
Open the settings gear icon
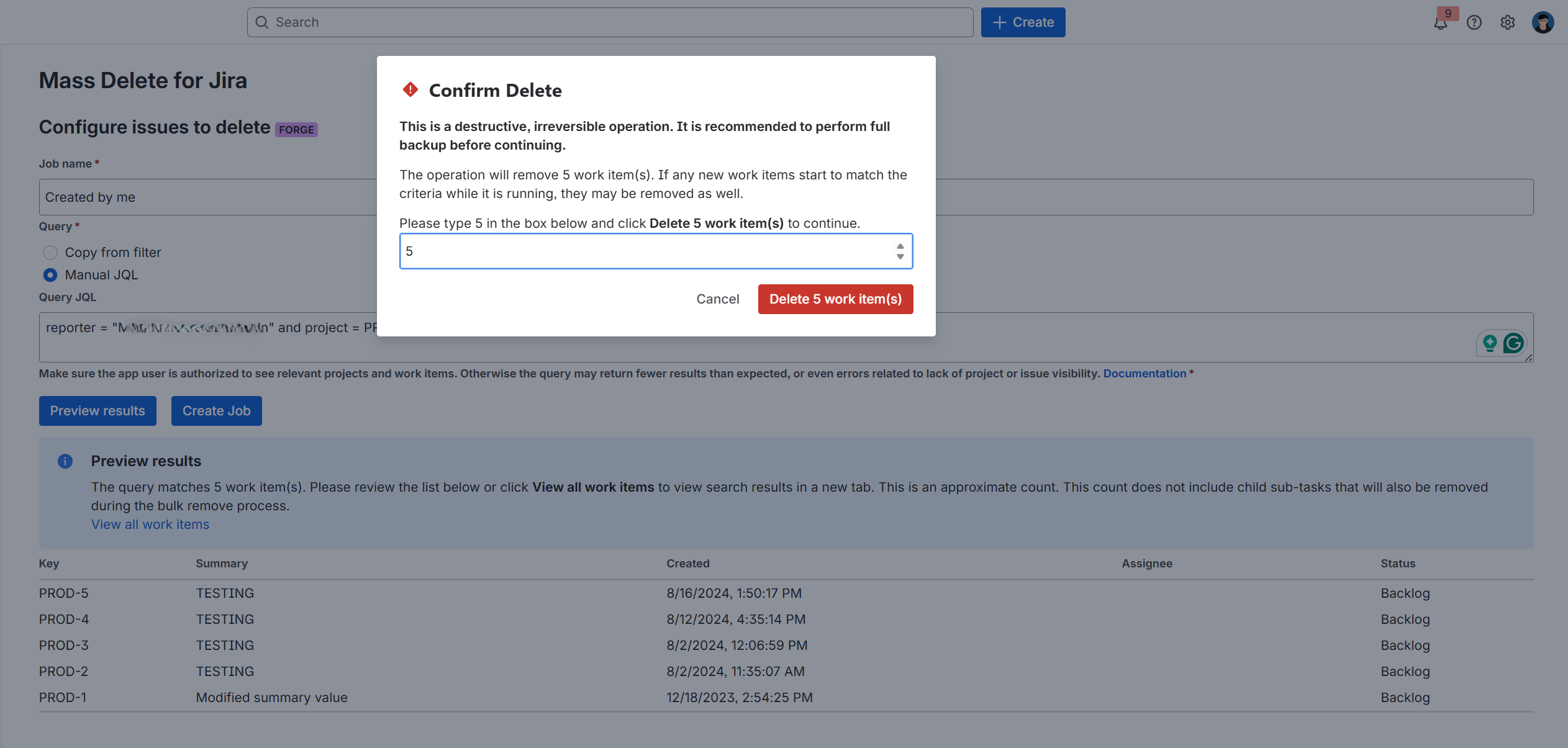(1507, 22)
